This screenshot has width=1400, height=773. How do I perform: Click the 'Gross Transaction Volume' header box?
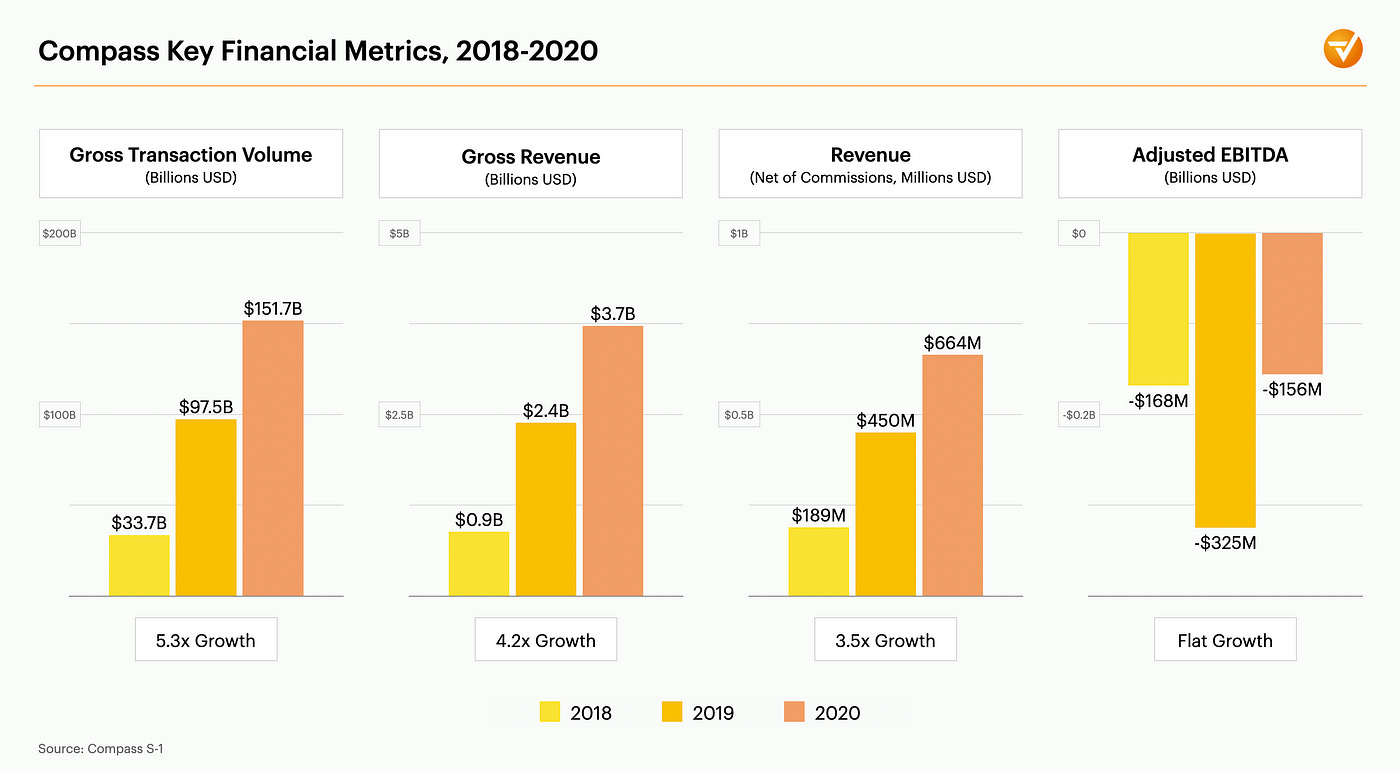pos(191,163)
